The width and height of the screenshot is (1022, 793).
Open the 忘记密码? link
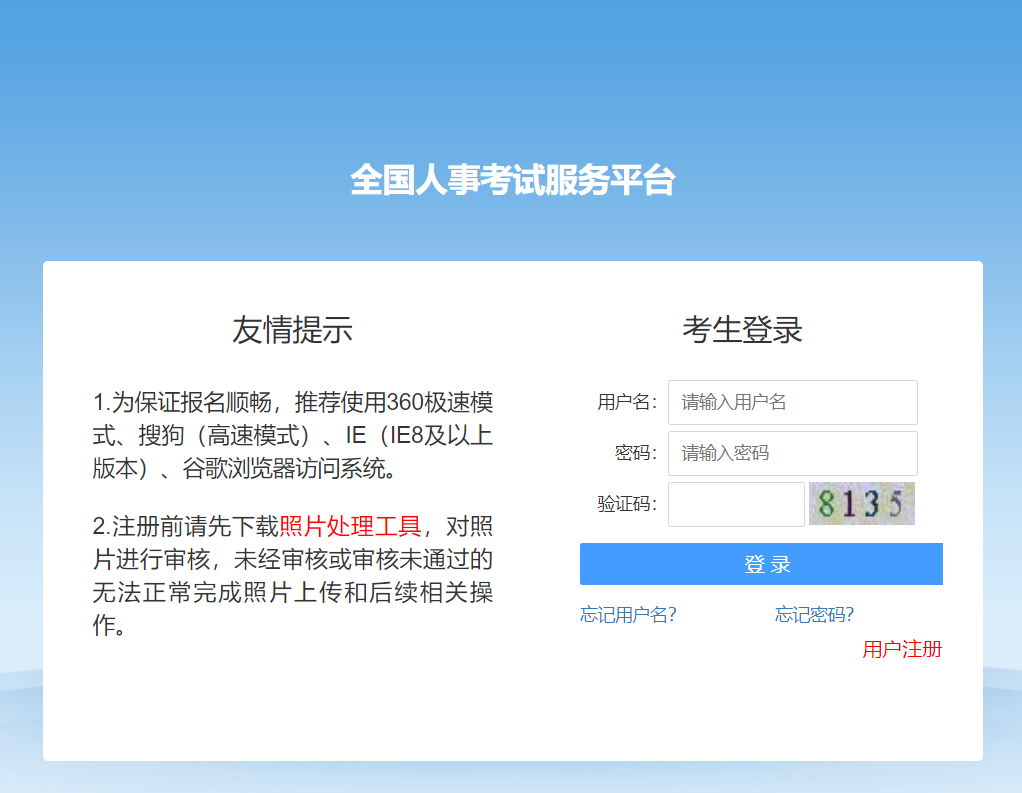point(814,614)
